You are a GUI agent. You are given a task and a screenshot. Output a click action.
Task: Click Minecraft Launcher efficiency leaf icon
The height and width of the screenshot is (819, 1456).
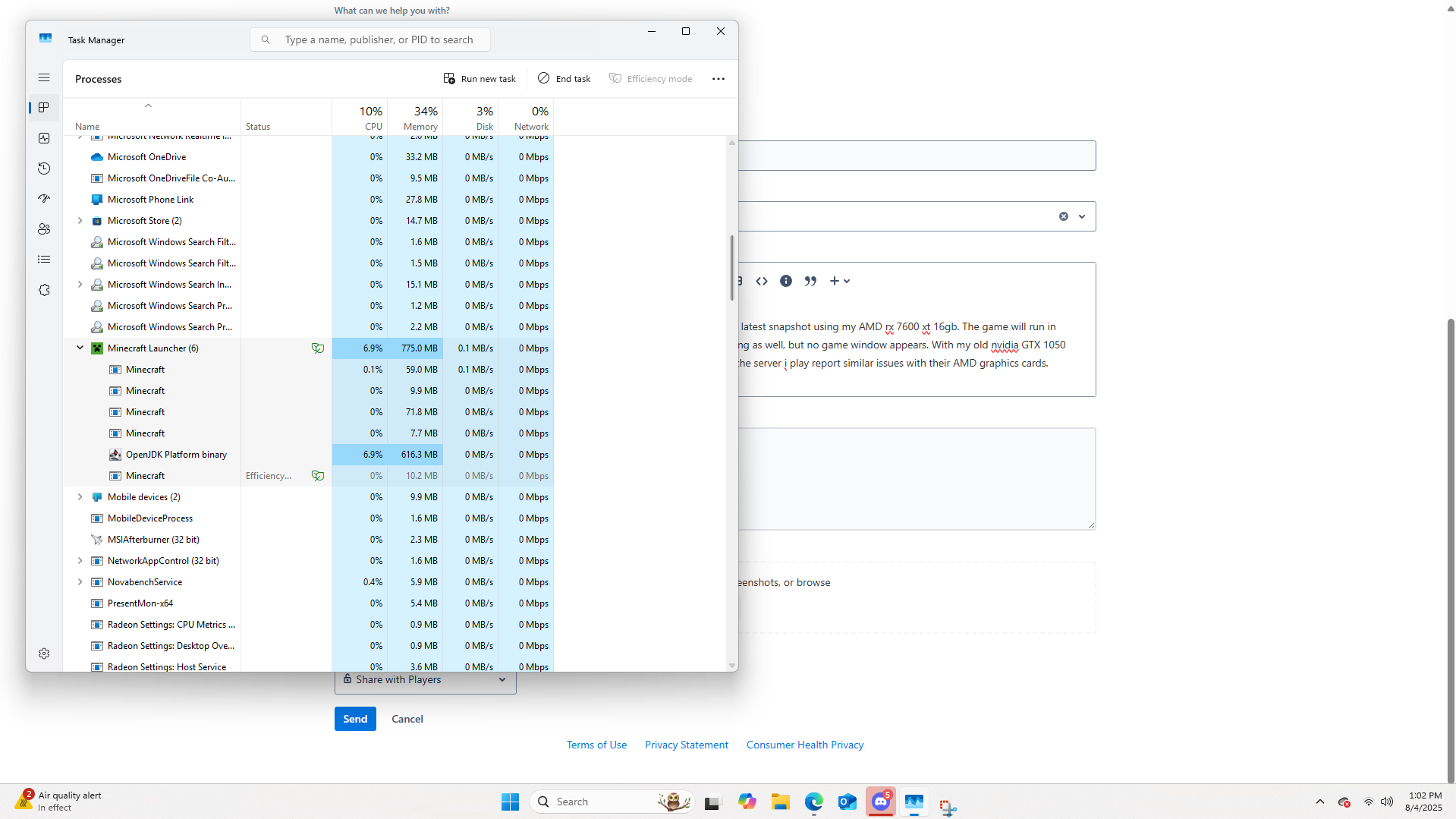(x=318, y=348)
